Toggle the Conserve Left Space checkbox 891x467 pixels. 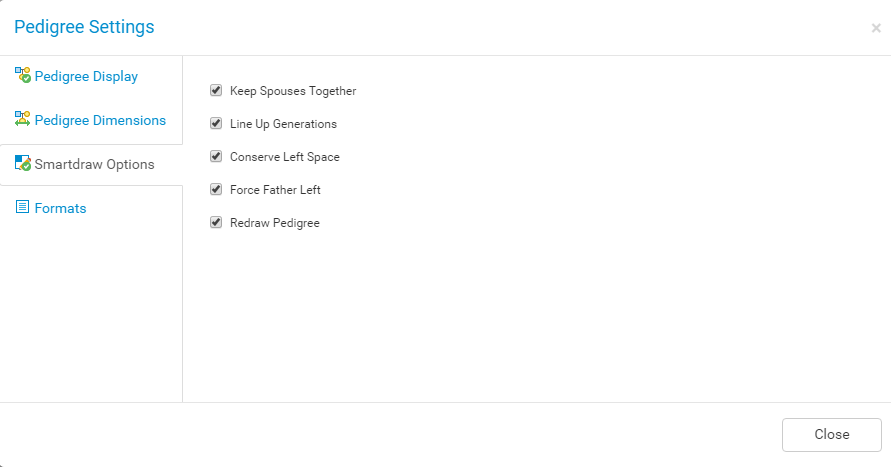coord(216,156)
